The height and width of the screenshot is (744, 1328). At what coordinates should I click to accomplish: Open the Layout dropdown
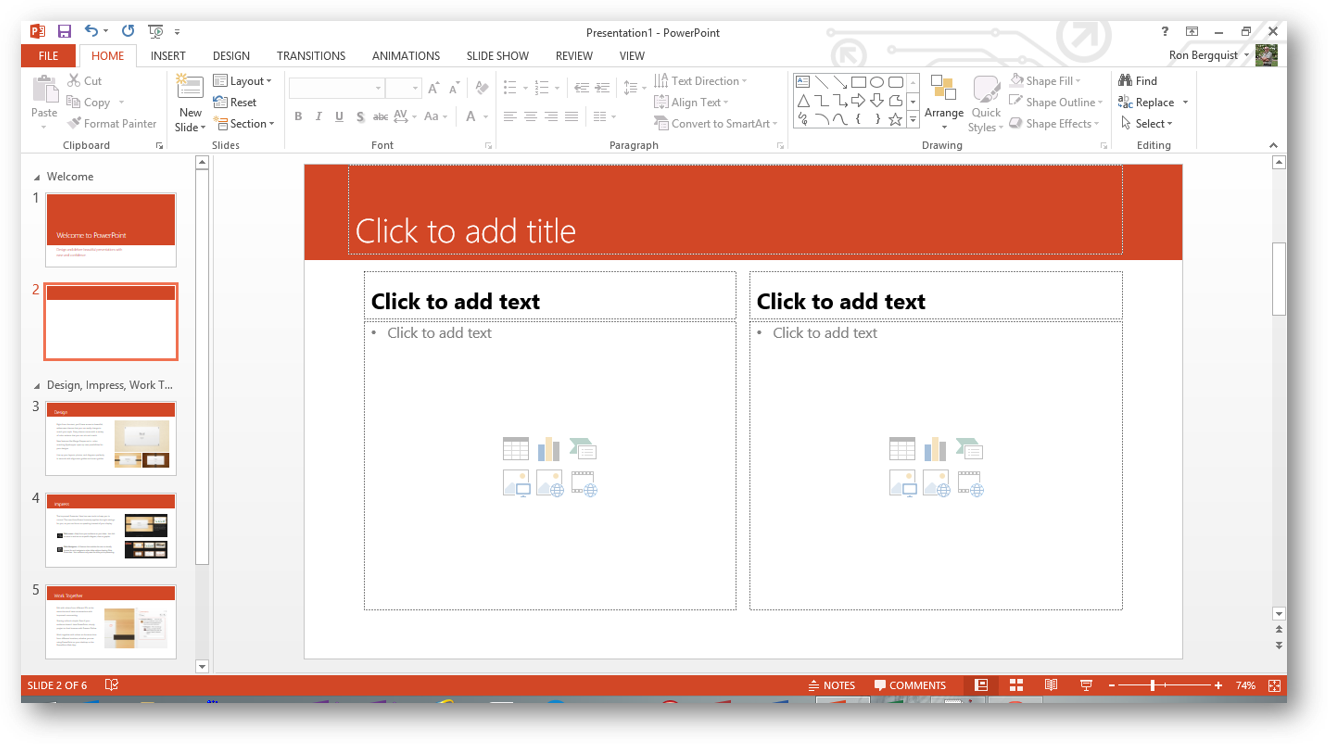(243, 81)
